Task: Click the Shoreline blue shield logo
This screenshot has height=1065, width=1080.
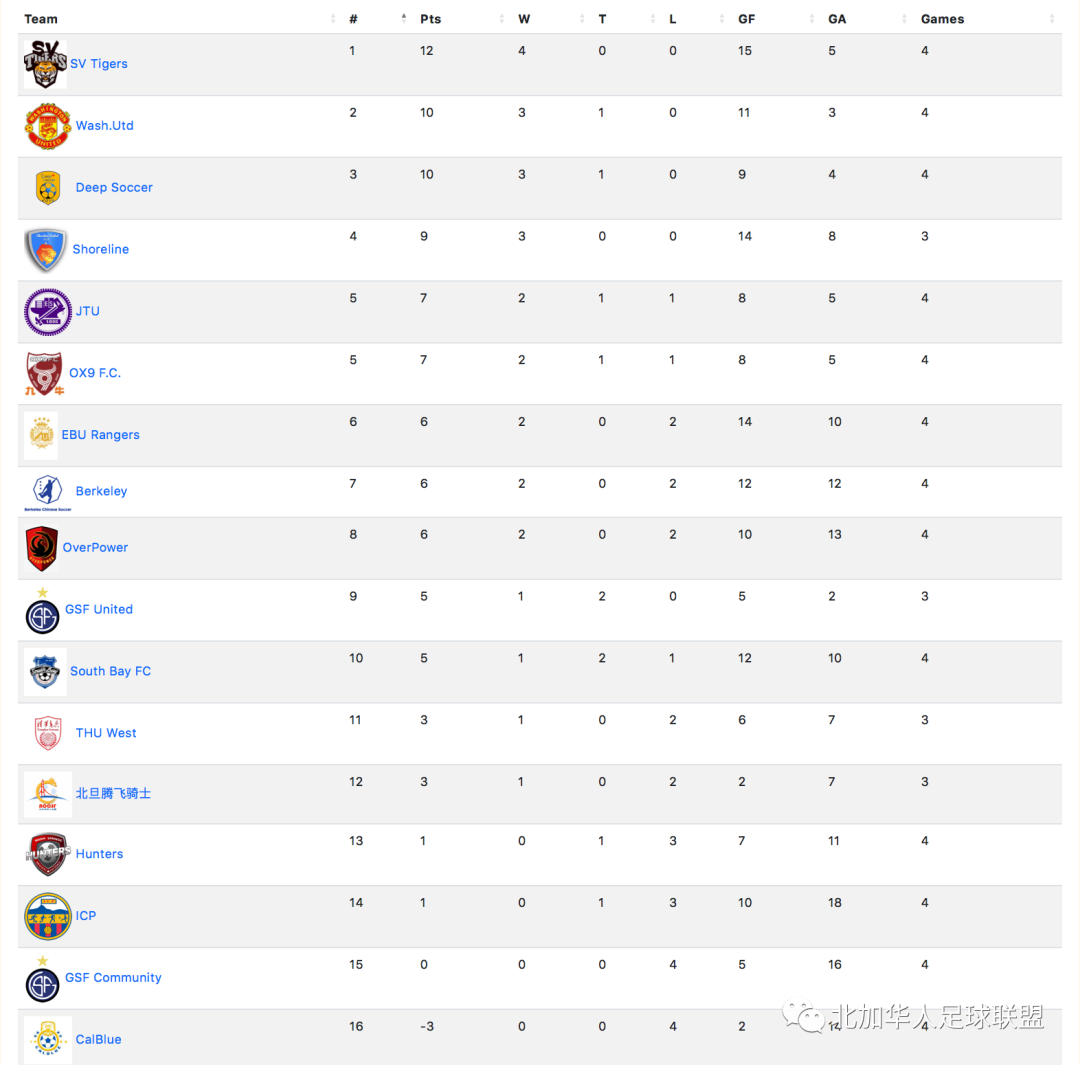Action: click(45, 249)
